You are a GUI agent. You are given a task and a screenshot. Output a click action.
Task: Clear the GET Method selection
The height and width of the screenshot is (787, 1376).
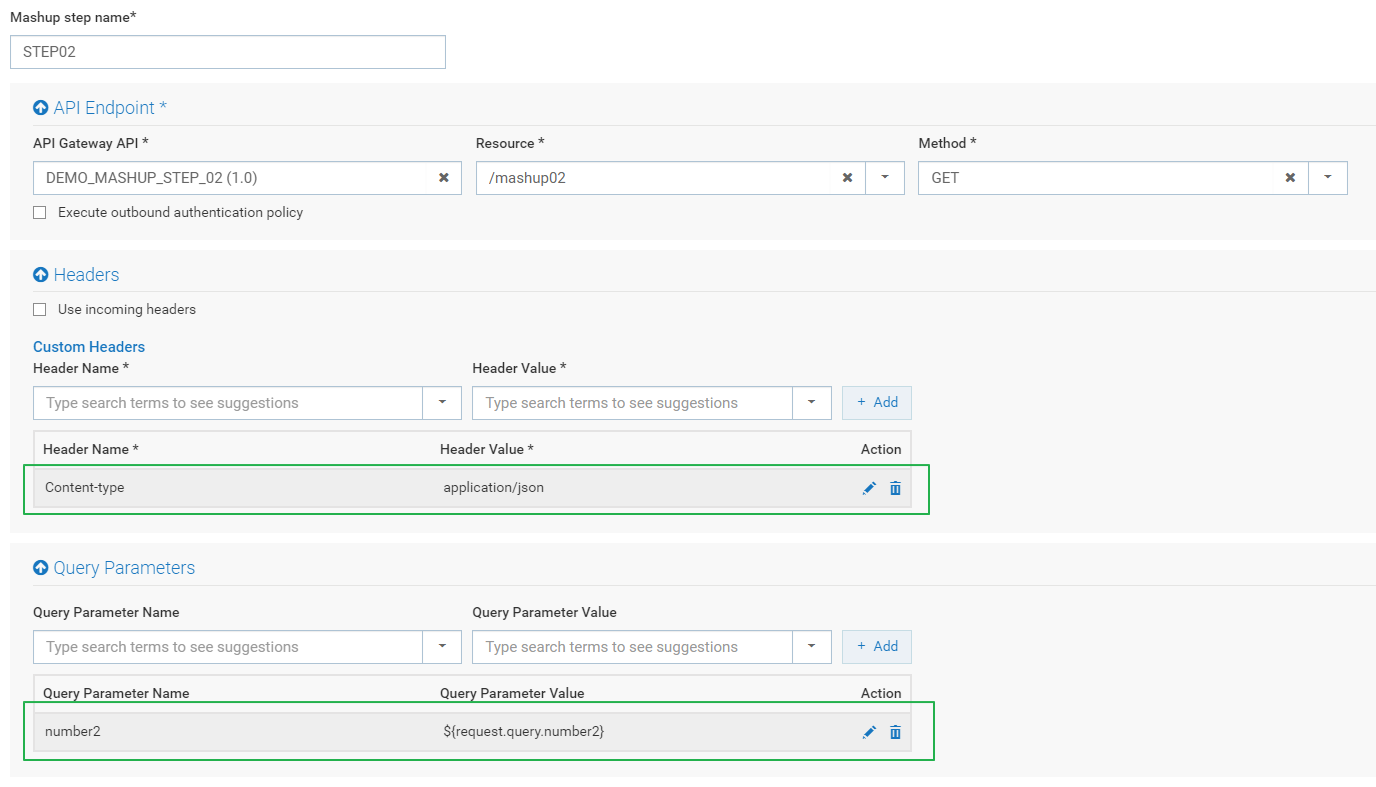click(x=1290, y=178)
